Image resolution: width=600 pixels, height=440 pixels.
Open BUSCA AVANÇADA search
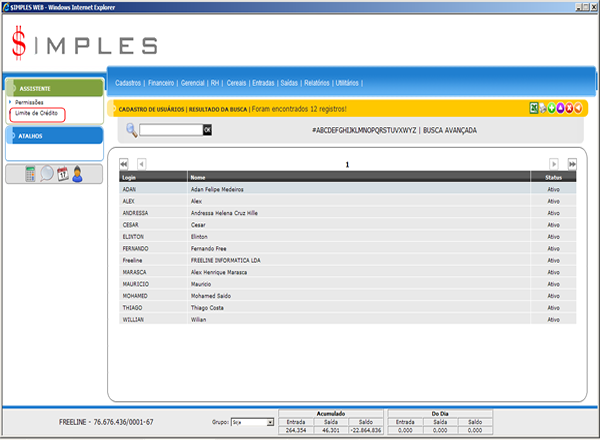450,130
